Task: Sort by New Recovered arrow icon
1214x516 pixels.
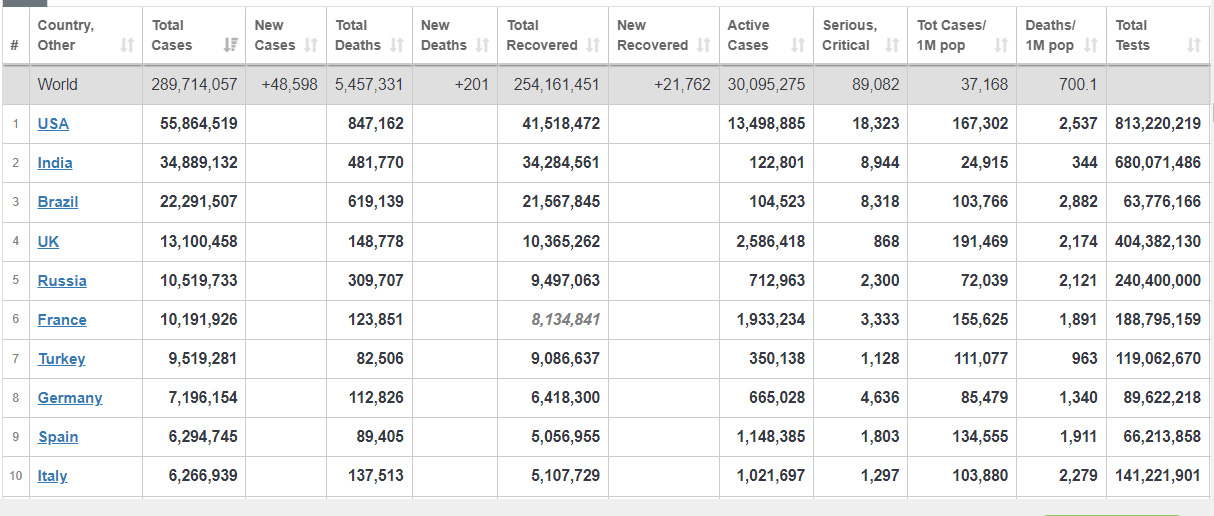Action: point(703,45)
